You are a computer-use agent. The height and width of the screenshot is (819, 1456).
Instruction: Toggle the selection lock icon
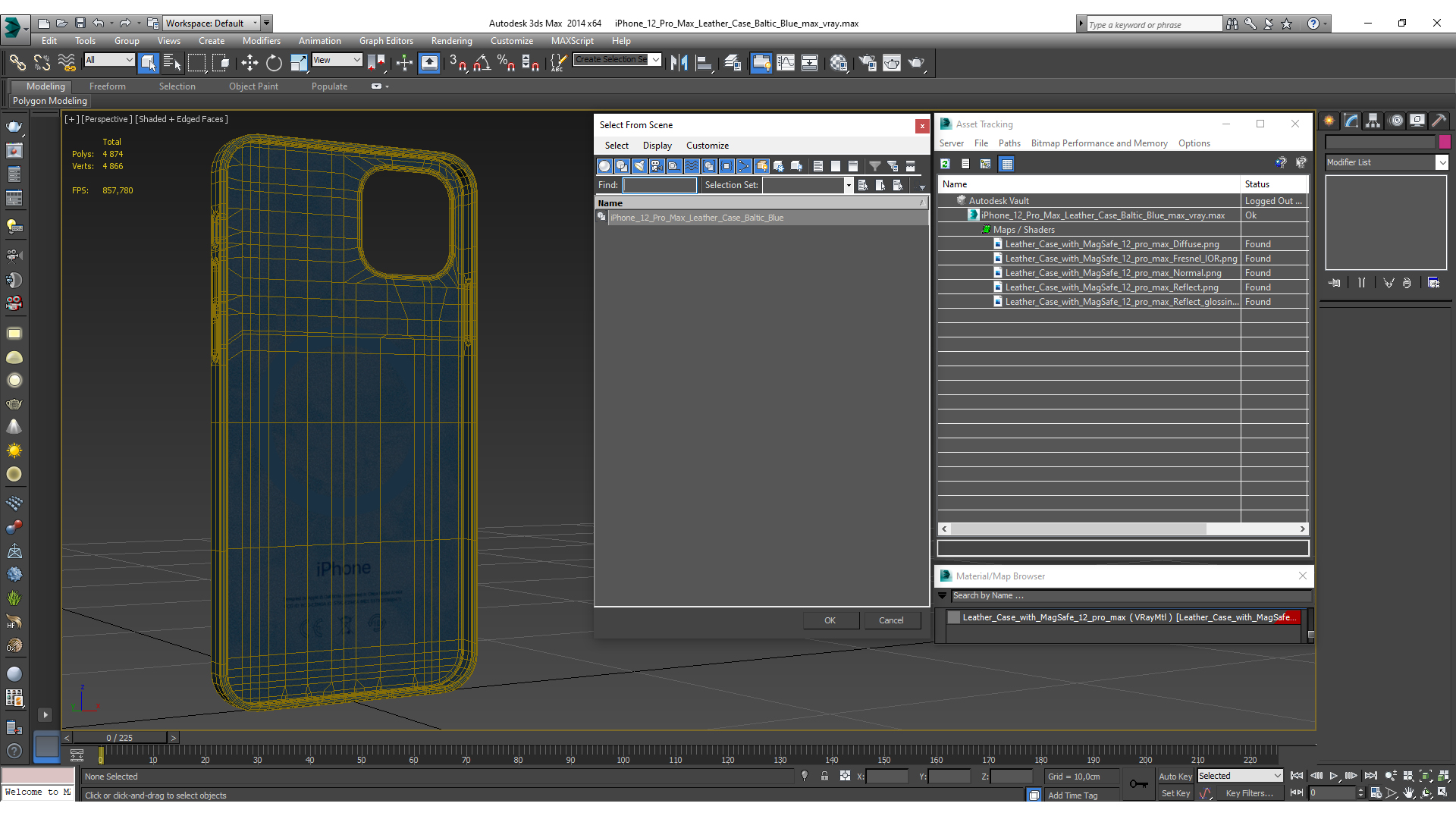click(824, 776)
